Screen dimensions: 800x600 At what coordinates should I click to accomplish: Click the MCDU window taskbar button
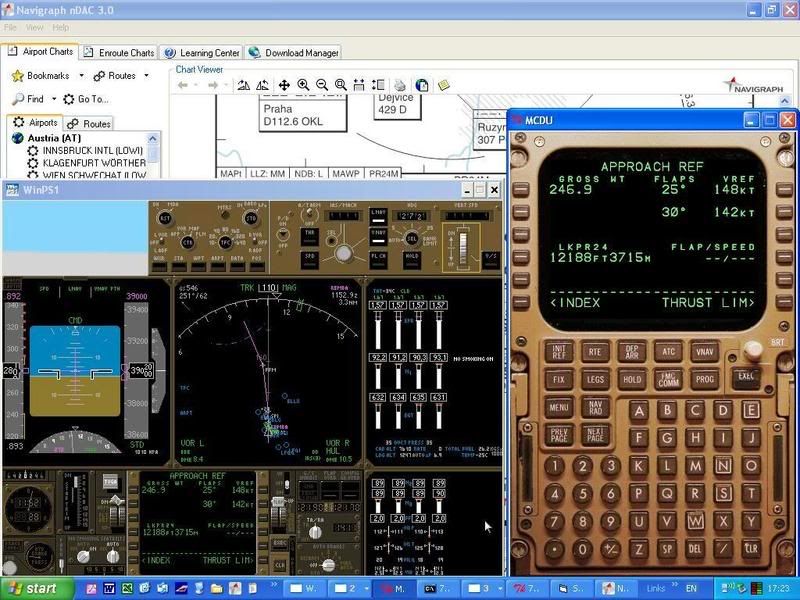(x=393, y=589)
